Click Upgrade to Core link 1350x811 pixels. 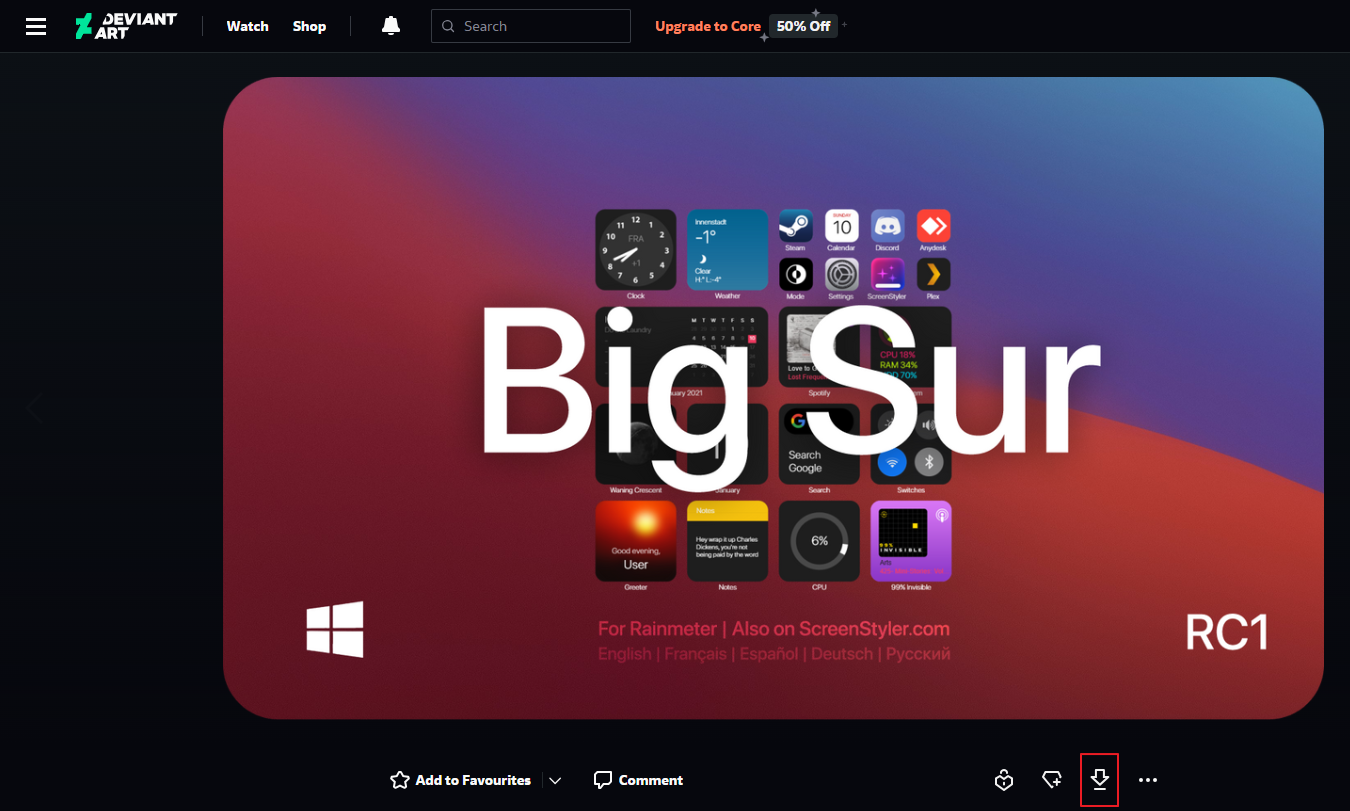[708, 26]
